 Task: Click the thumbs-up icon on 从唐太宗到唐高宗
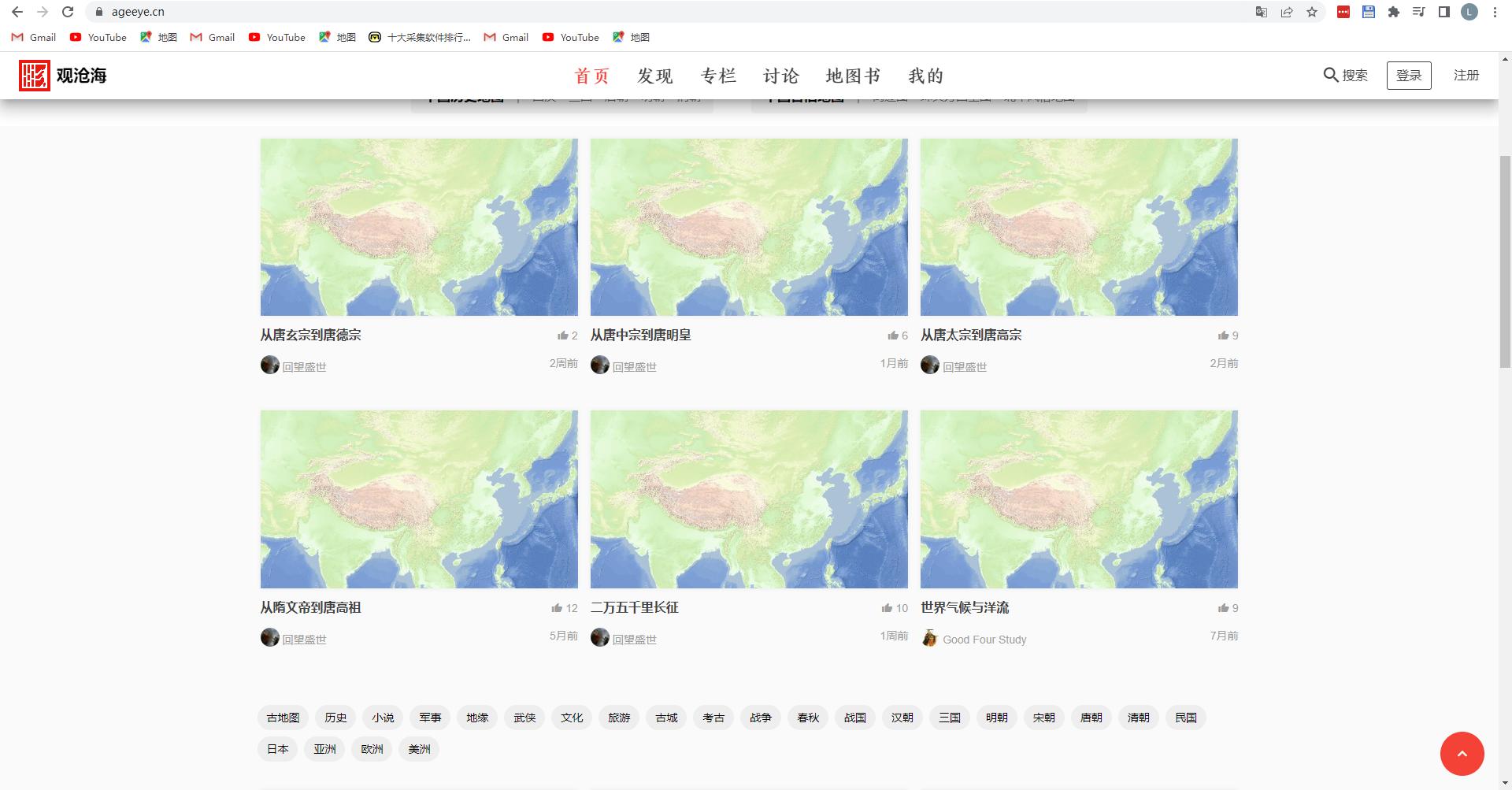(x=1223, y=336)
